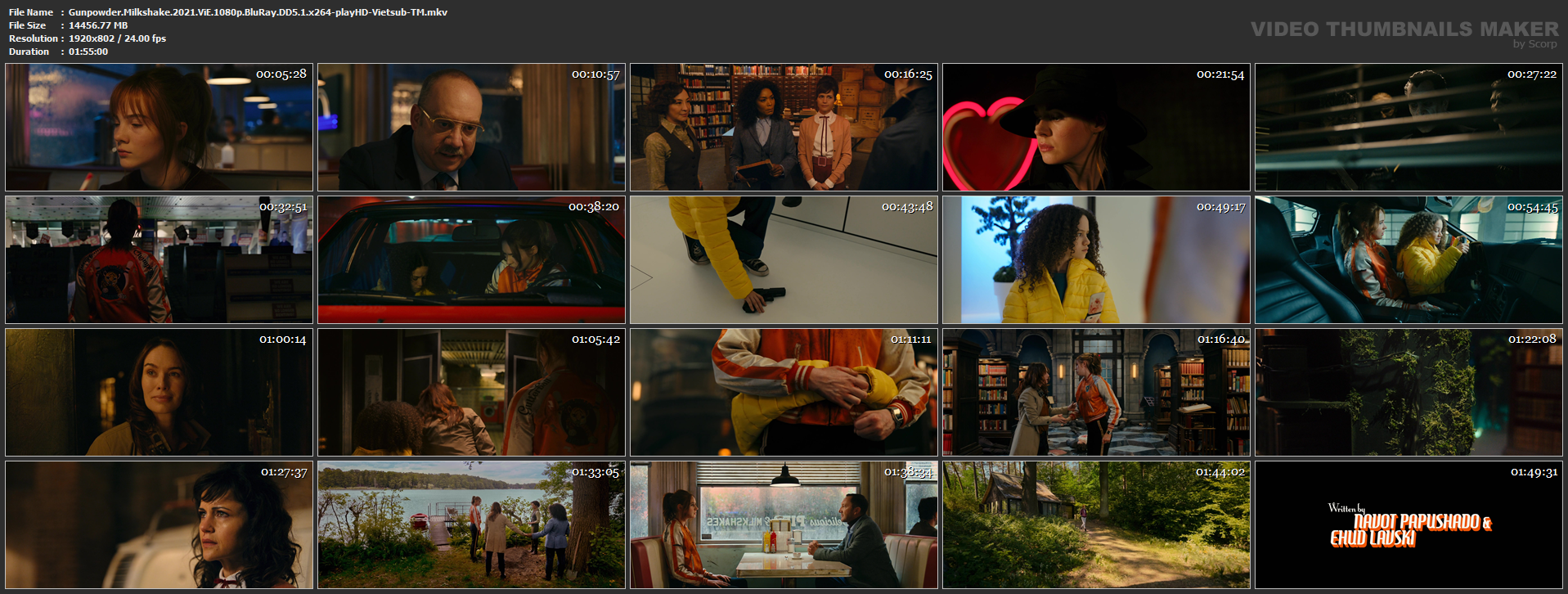Open the forest cabin frame at 01:44:02

pos(1096,525)
